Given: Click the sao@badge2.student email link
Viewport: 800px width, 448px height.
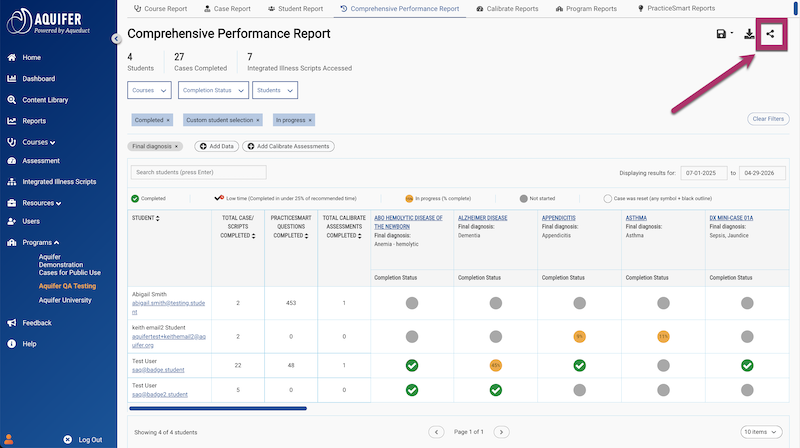Looking at the screenshot, I should point(160,394).
